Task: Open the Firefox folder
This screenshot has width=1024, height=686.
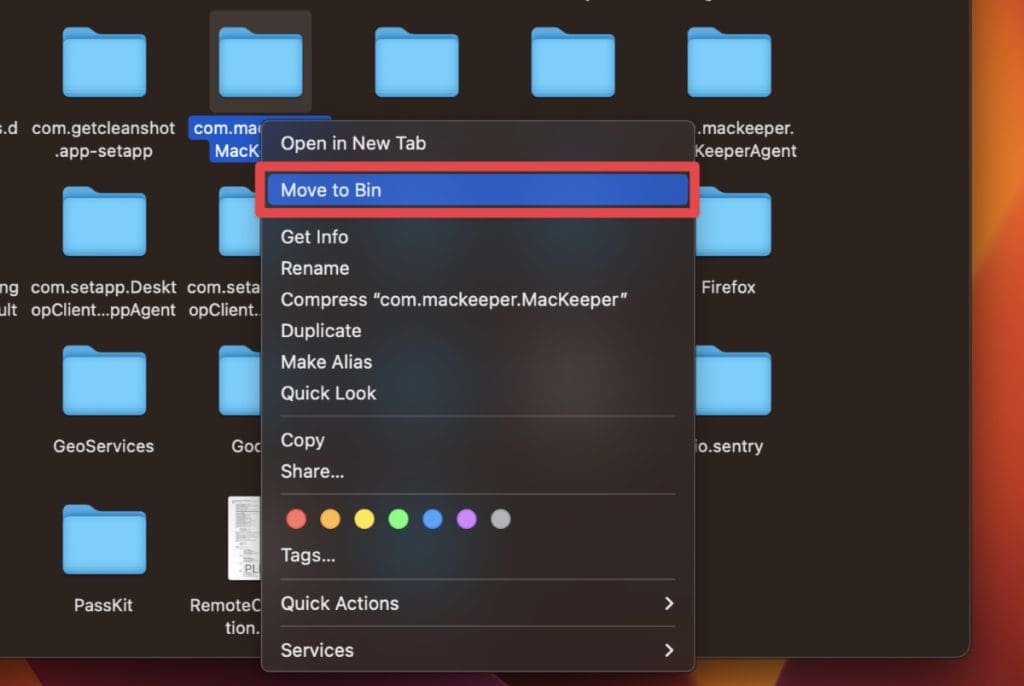Action: click(x=730, y=222)
